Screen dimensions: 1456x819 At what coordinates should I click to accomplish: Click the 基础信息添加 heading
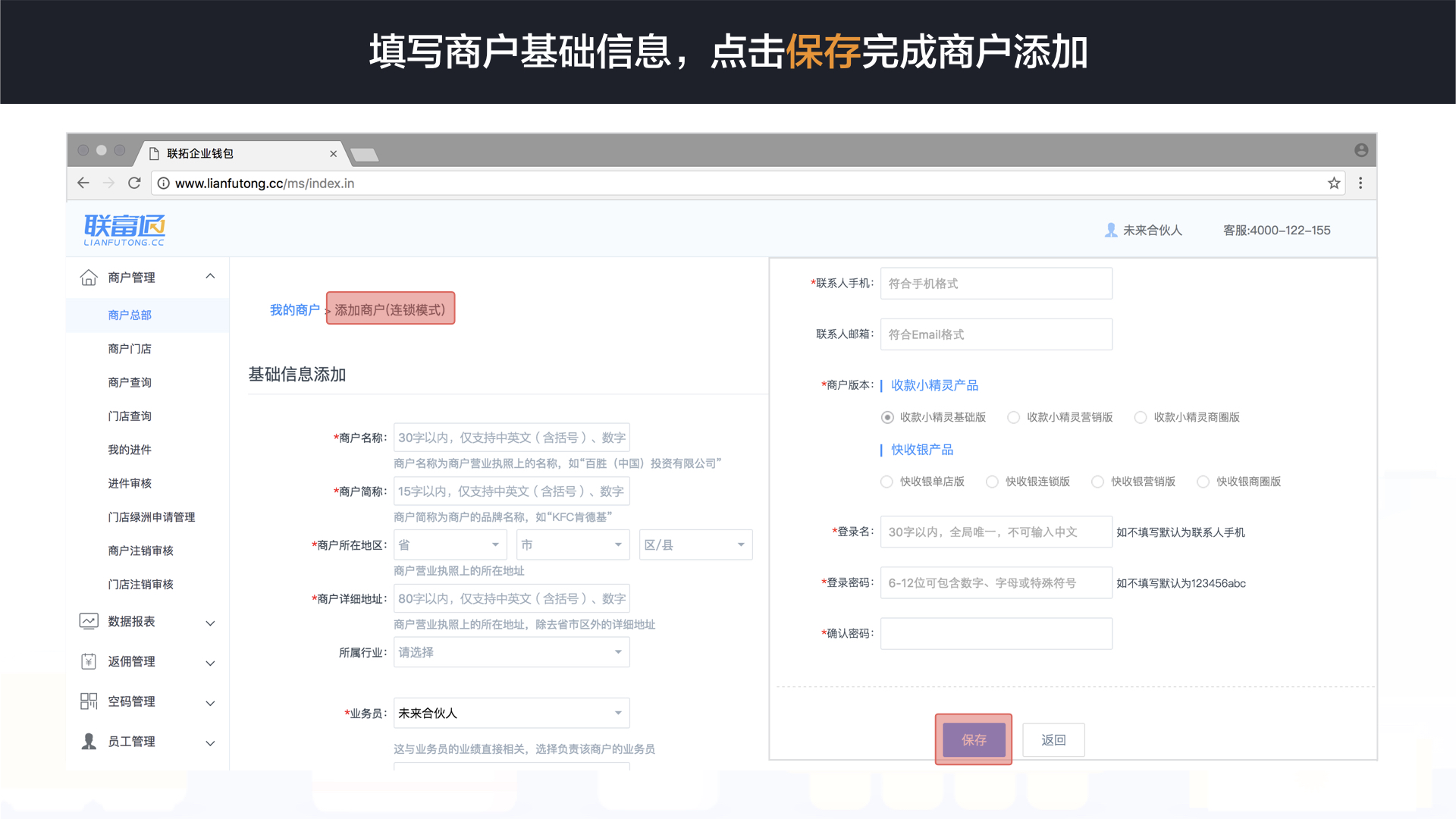(297, 374)
